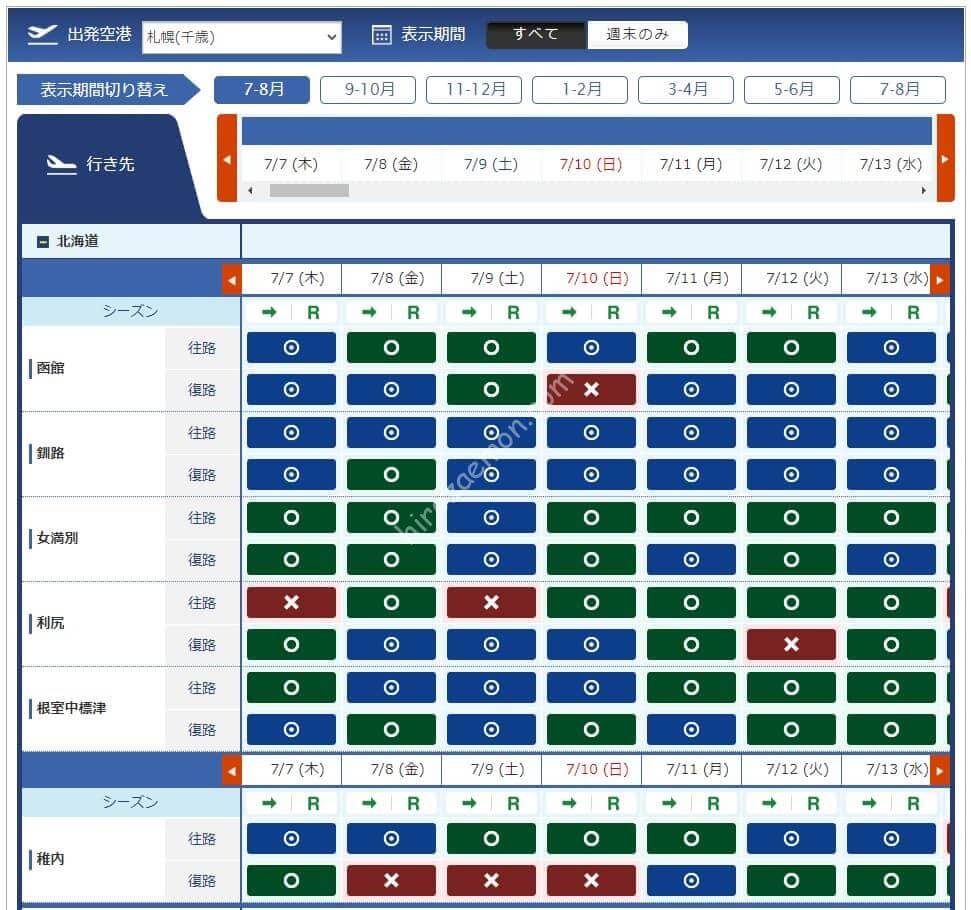971x910 pixels.
Task: Select 女満別 復路 availability for 7/11
Action: tap(691, 559)
